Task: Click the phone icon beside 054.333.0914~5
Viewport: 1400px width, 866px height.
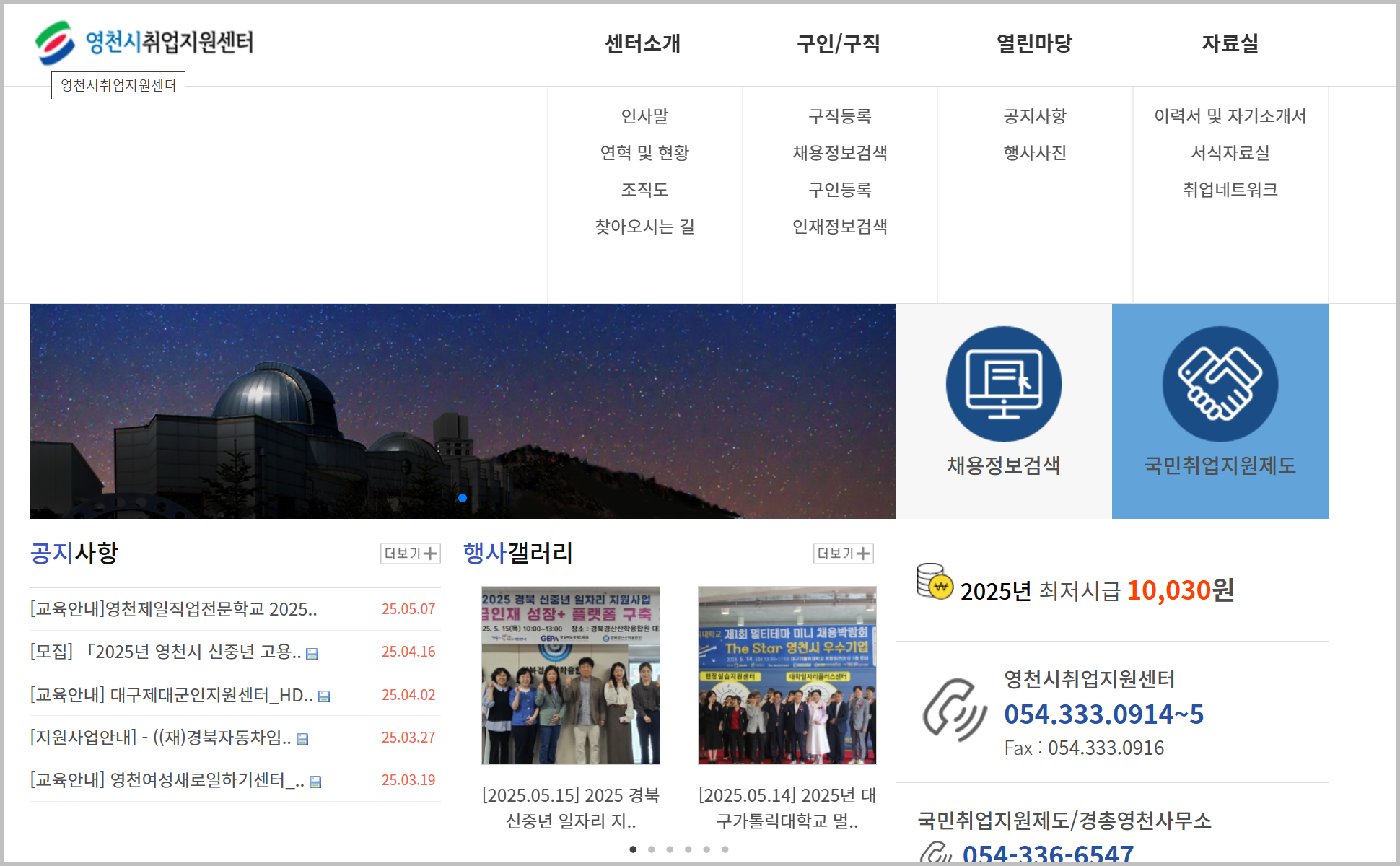Action: click(x=954, y=711)
